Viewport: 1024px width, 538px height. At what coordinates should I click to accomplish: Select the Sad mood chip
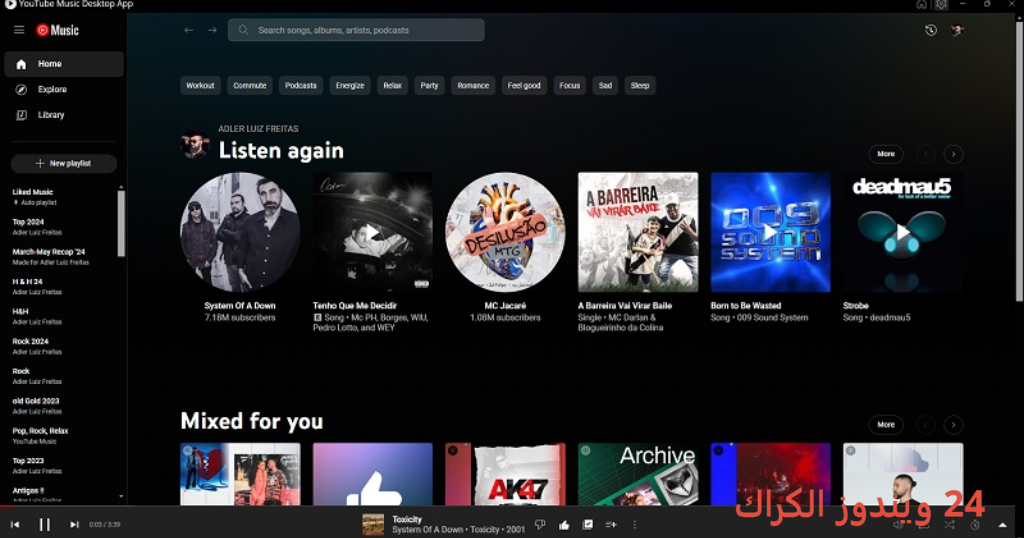(x=605, y=86)
